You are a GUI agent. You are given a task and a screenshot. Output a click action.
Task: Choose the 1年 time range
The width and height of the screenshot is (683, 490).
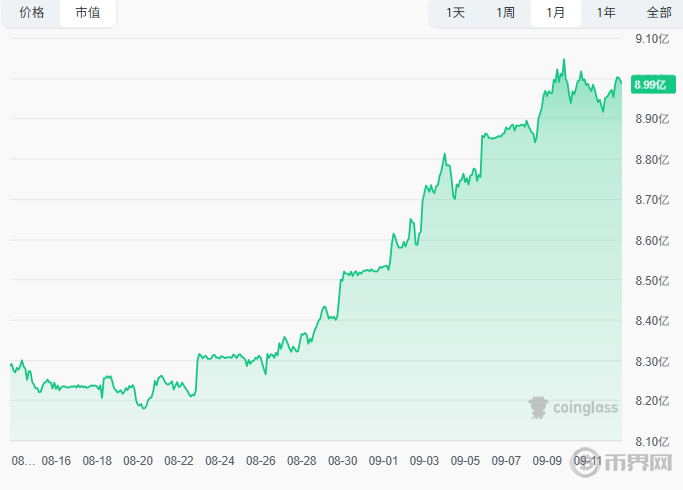606,13
